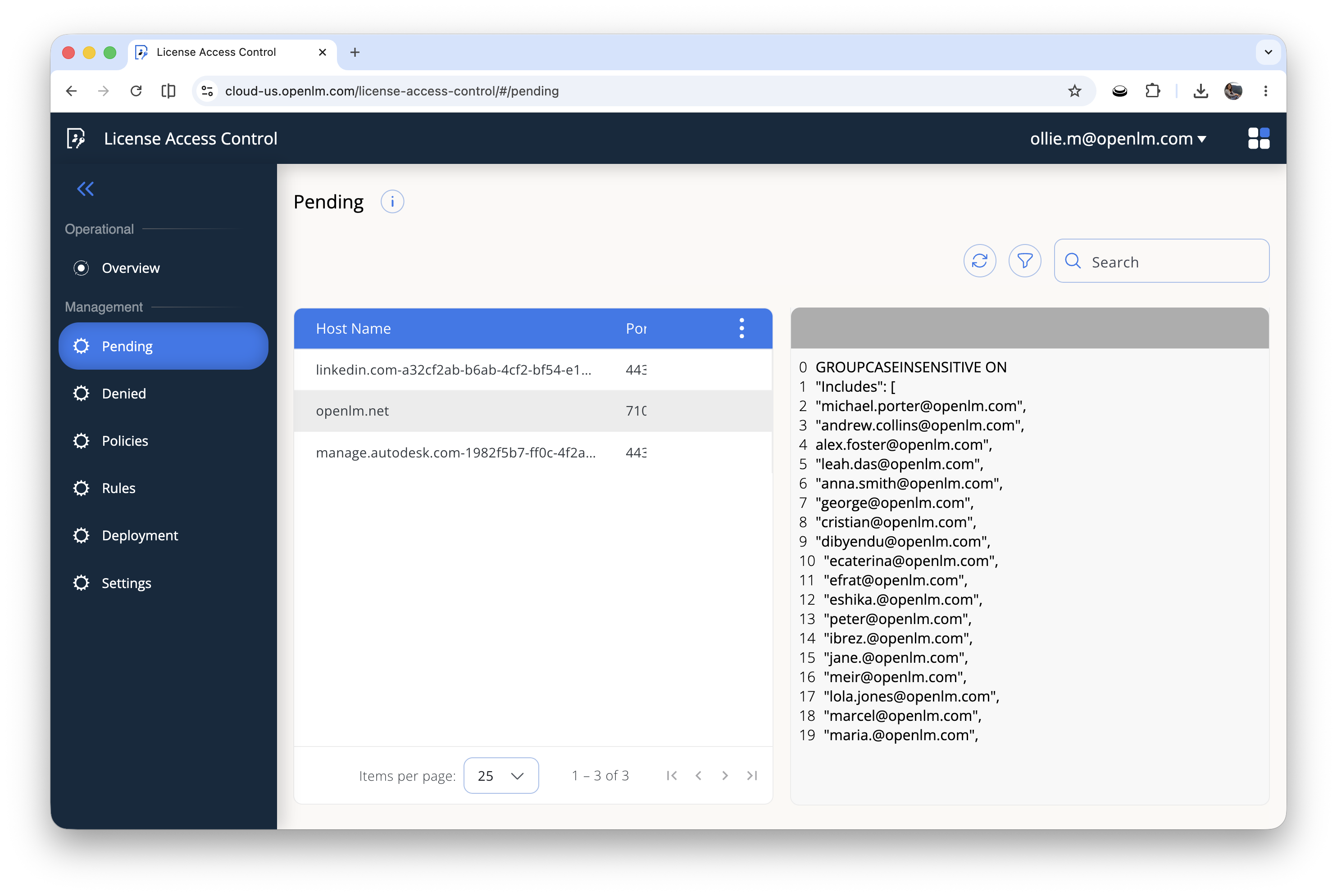Viewport: 1337px width, 896px height.
Task: Click the andrew.collins@openlm.com entry
Action: [919, 425]
